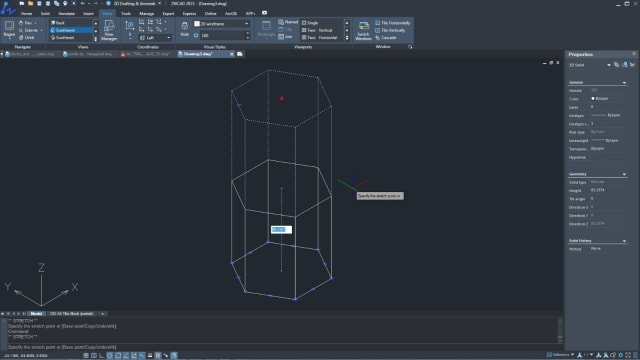This screenshot has height=360, width=640.
Task: Click the Hide visual style button
Action: tap(184, 29)
